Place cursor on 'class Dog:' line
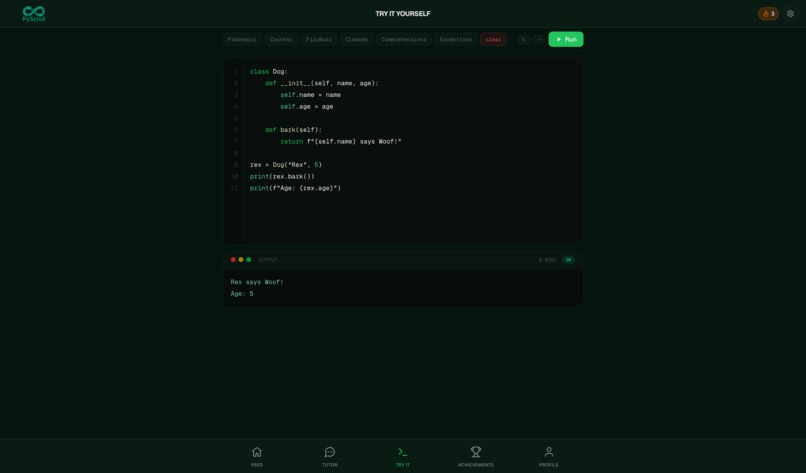This screenshot has width=806, height=473. (x=269, y=72)
